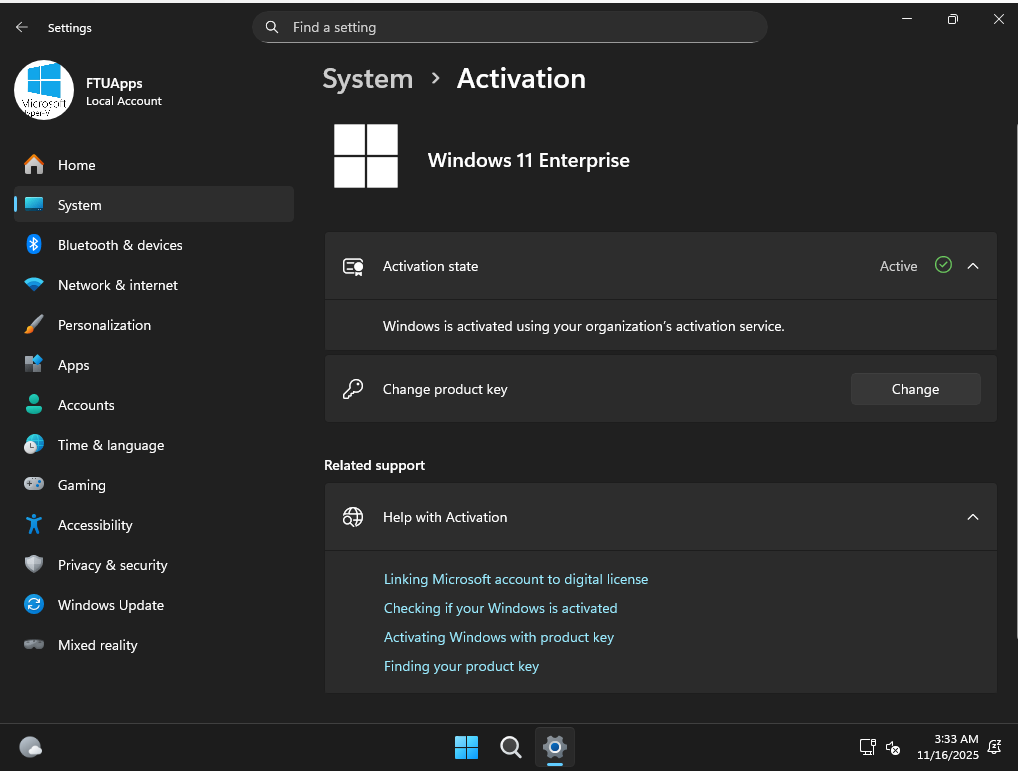Click the FTUApps account profile picture

point(44,90)
